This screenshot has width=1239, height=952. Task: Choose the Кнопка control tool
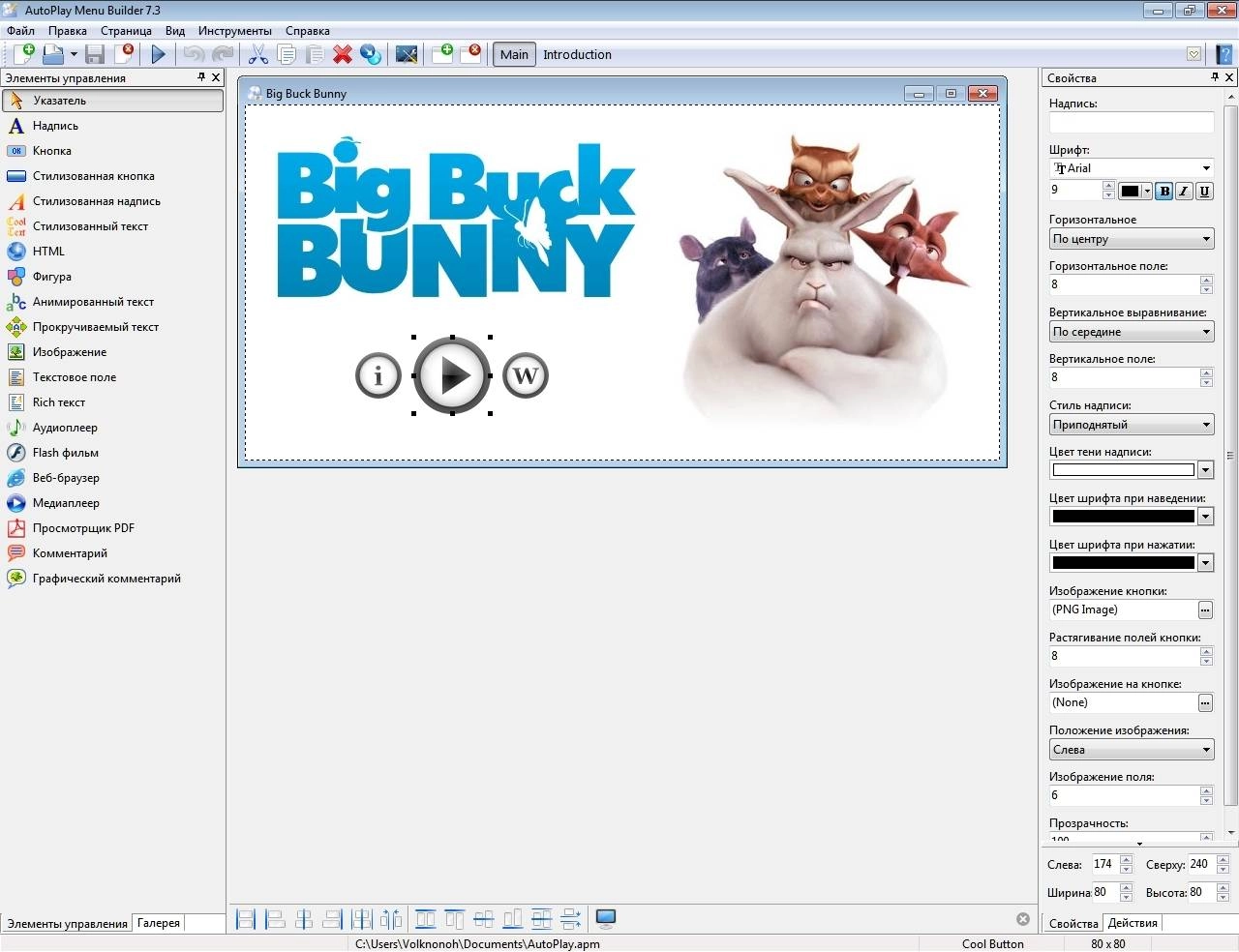112,151
